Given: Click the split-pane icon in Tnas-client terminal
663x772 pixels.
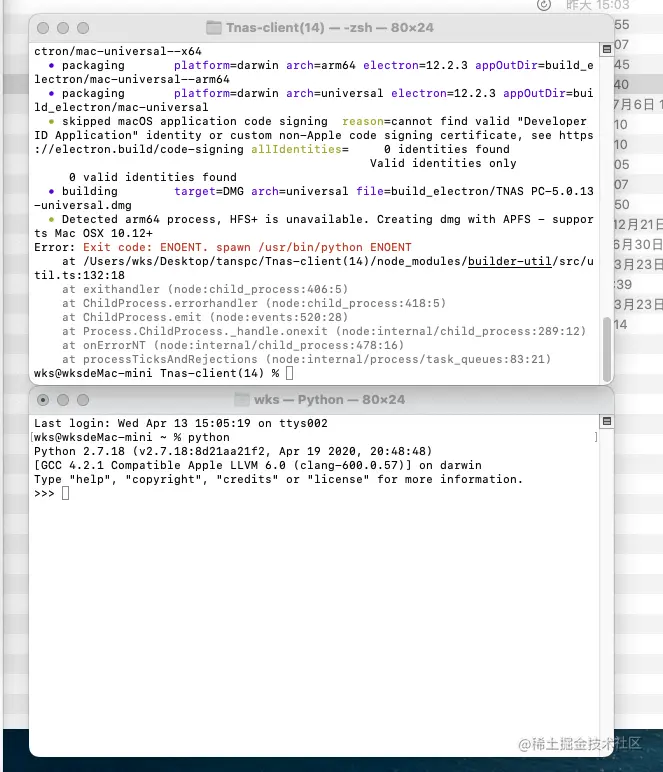Looking at the screenshot, I should tap(606, 49).
